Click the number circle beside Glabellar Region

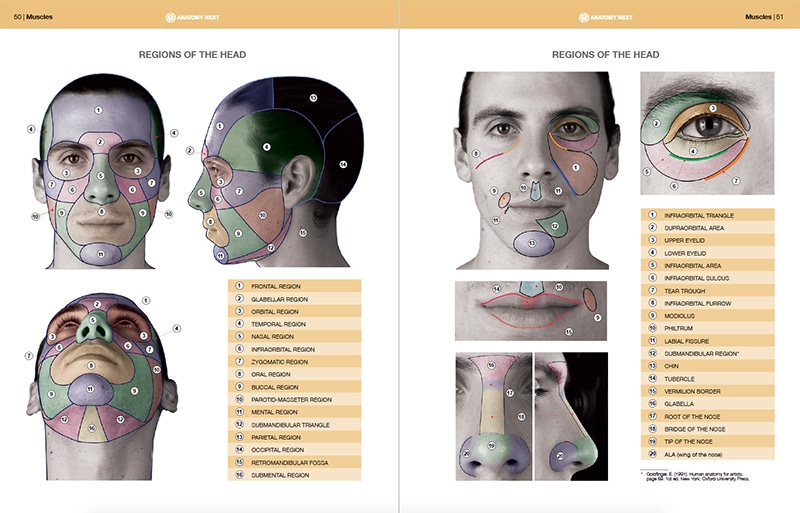pos(240,298)
